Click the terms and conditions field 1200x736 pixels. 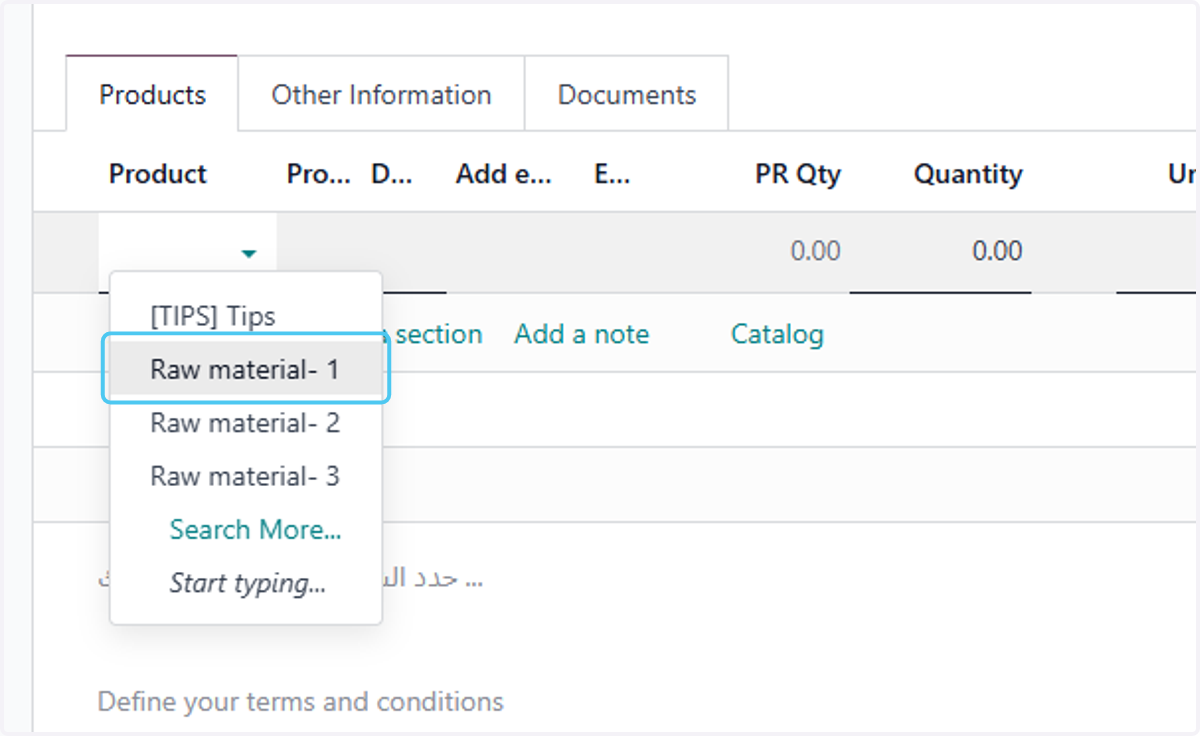pos(301,702)
